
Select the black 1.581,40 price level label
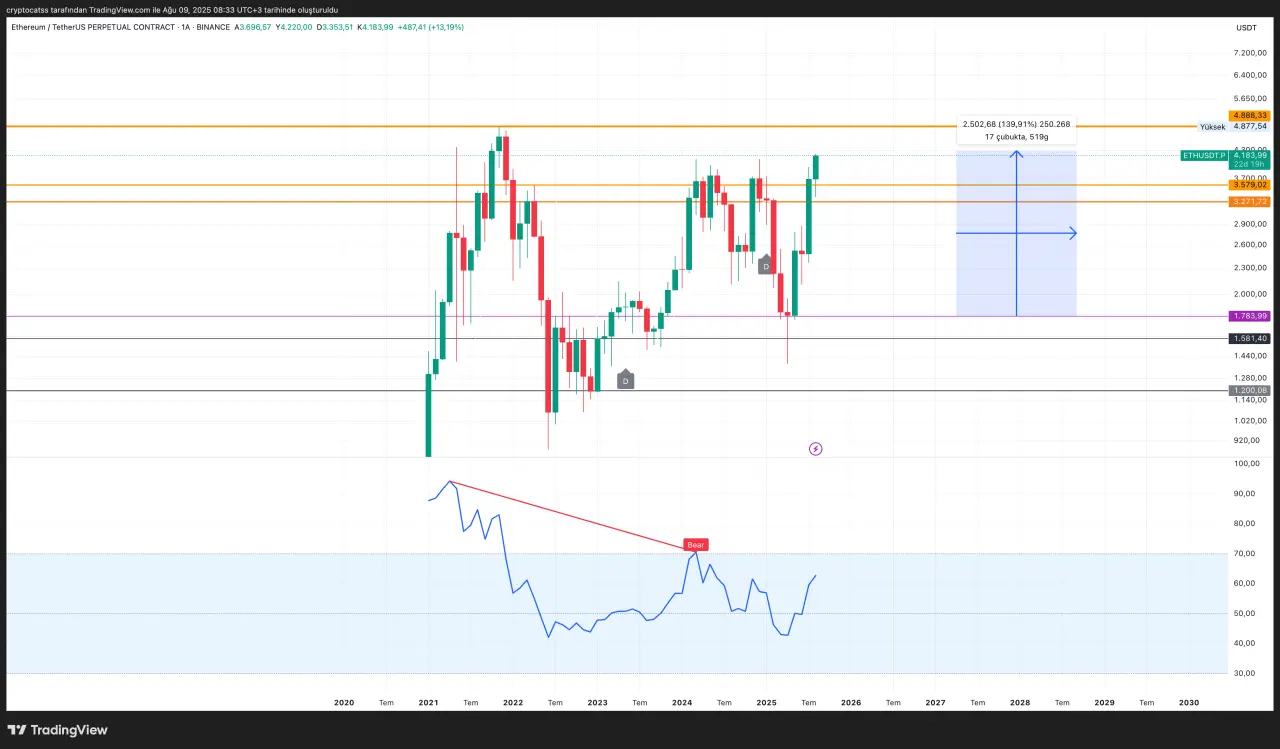1249,339
